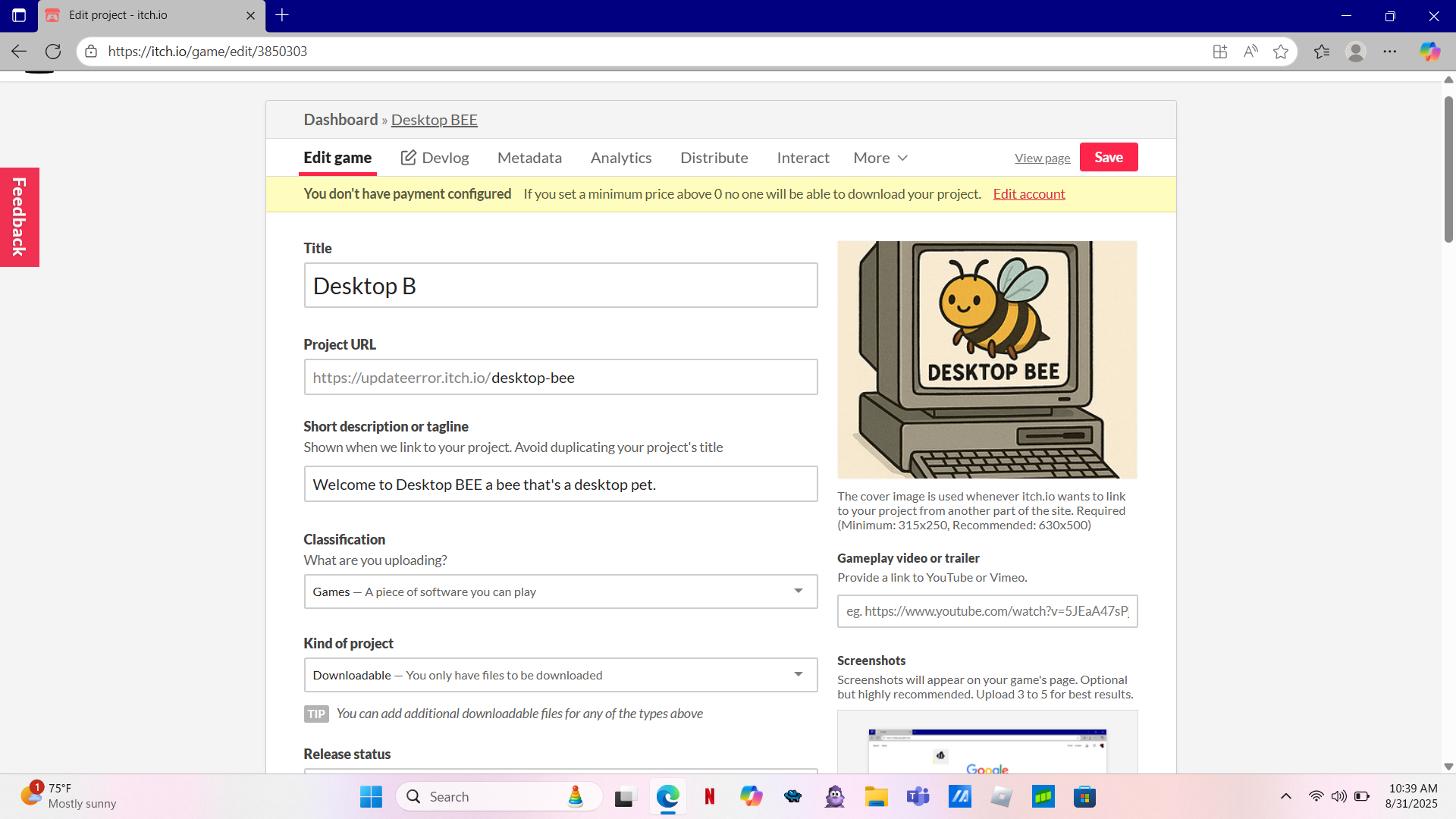Image resolution: width=1456 pixels, height=819 pixels.
Task: Open the Read aloud icon in address bar
Action: (x=1250, y=52)
